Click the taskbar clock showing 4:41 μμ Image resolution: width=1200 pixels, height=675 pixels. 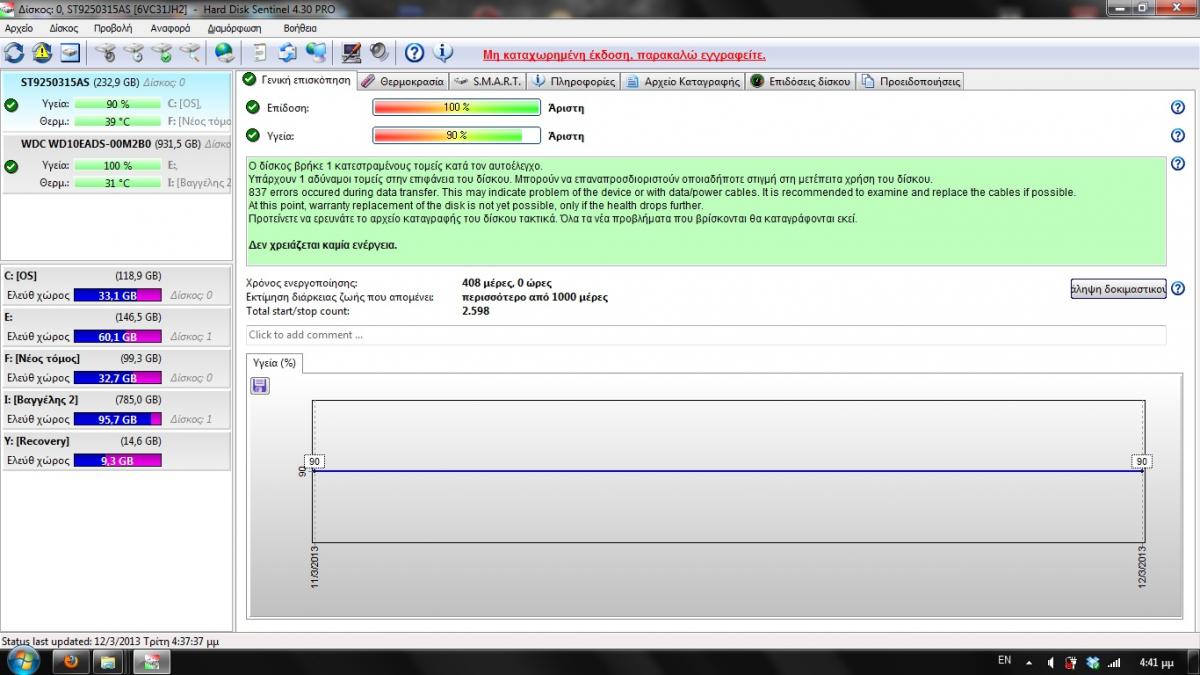[1156, 663]
